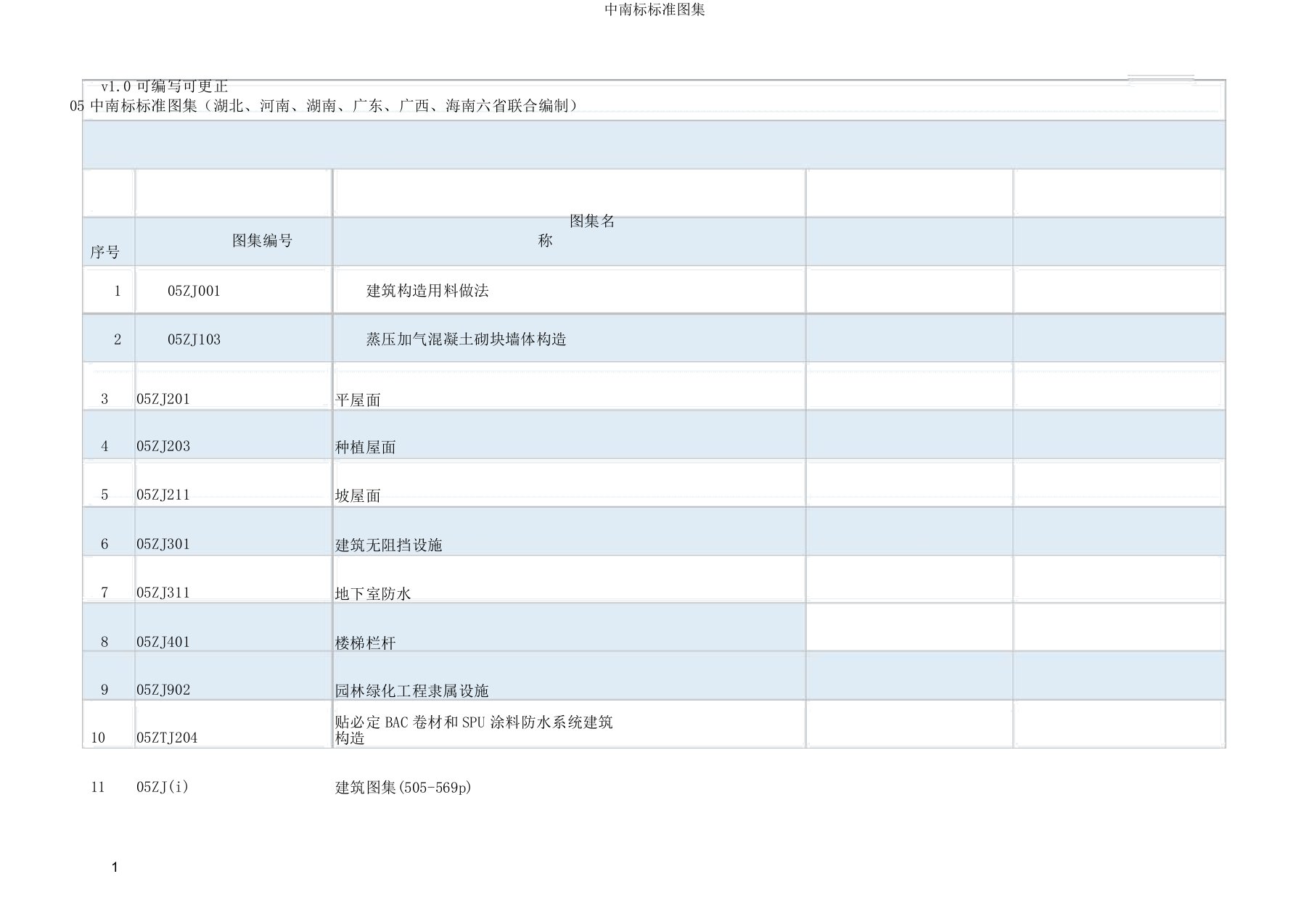Click the serial number '10' in the 05ZTJ204 row
The height and width of the screenshot is (924, 1309).
(x=98, y=738)
